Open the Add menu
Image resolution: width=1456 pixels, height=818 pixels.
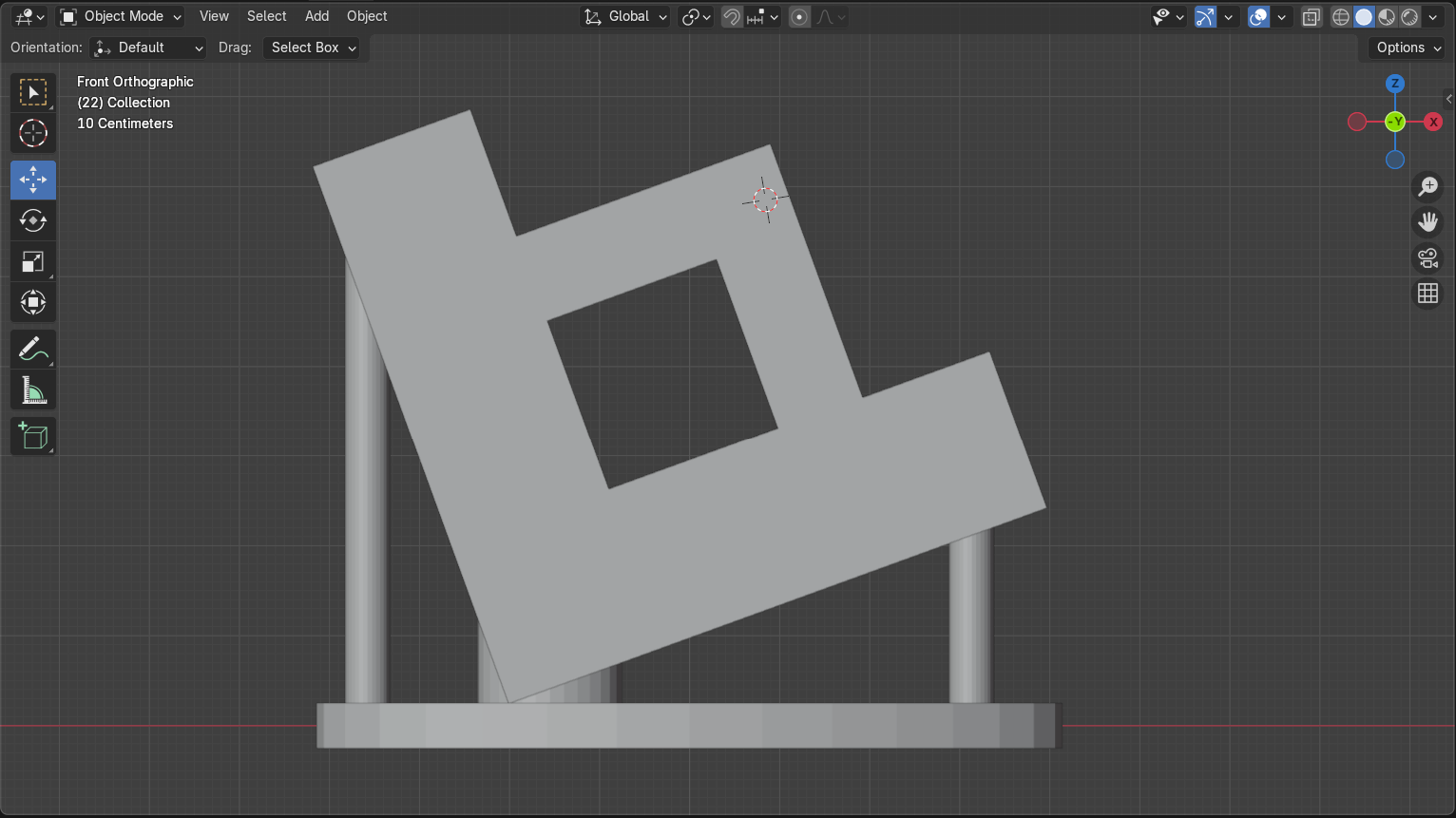tap(316, 17)
